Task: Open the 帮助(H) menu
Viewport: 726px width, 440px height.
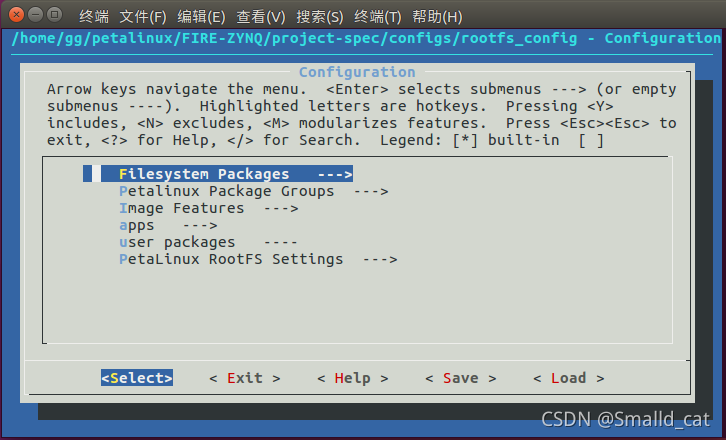Action: (437, 17)
